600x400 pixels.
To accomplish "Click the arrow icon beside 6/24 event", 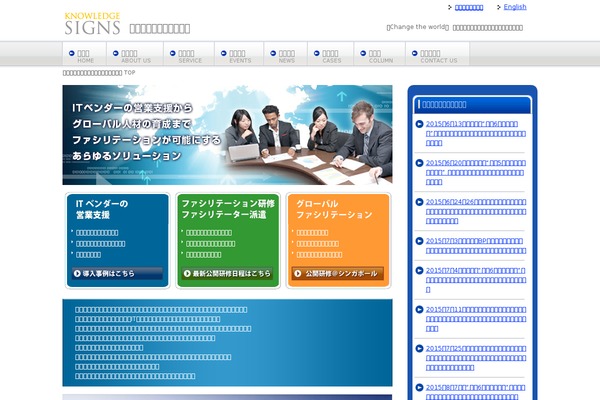I will pos(419,202).
